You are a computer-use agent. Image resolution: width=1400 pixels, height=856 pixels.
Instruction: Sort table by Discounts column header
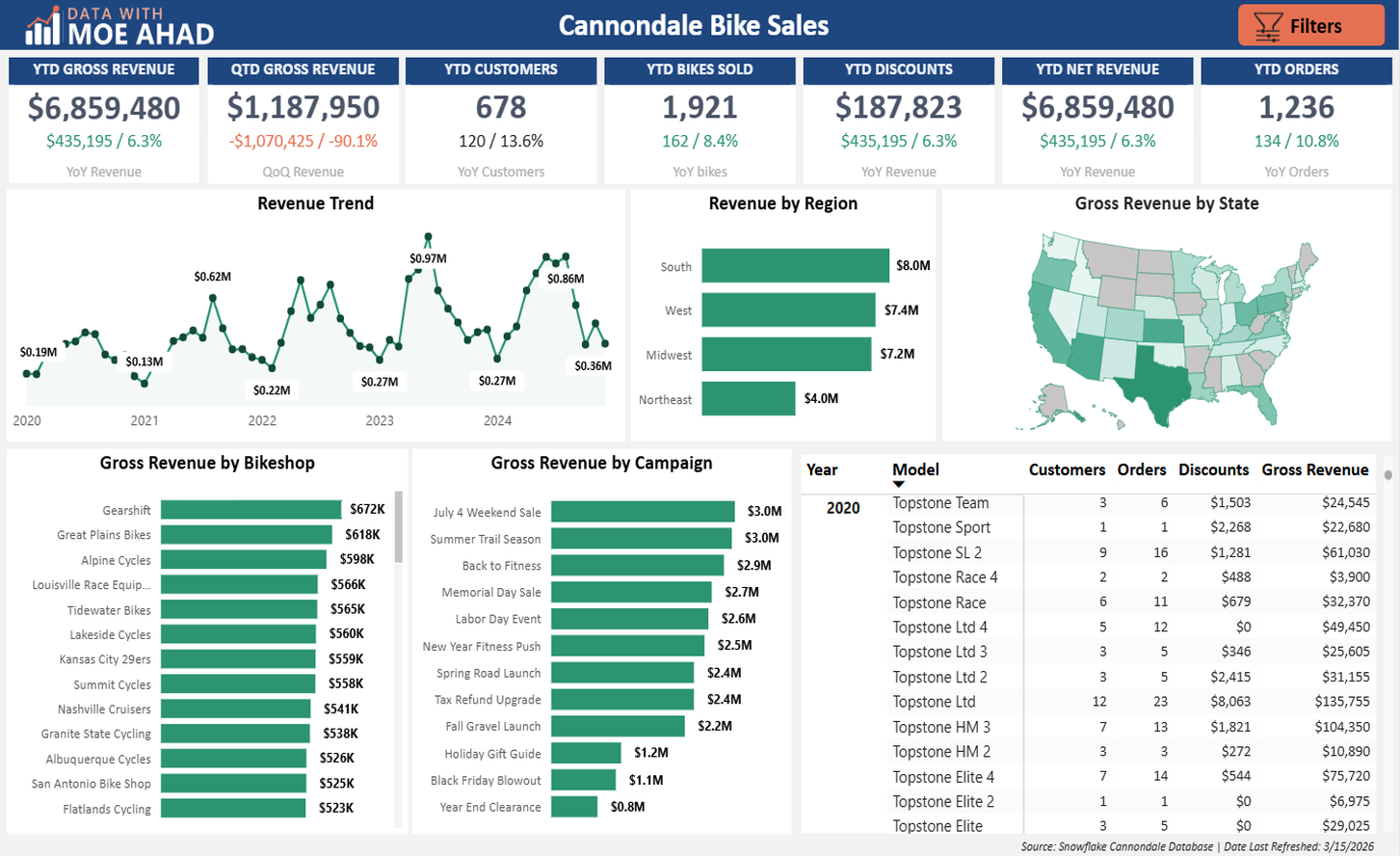point(1213,469)
